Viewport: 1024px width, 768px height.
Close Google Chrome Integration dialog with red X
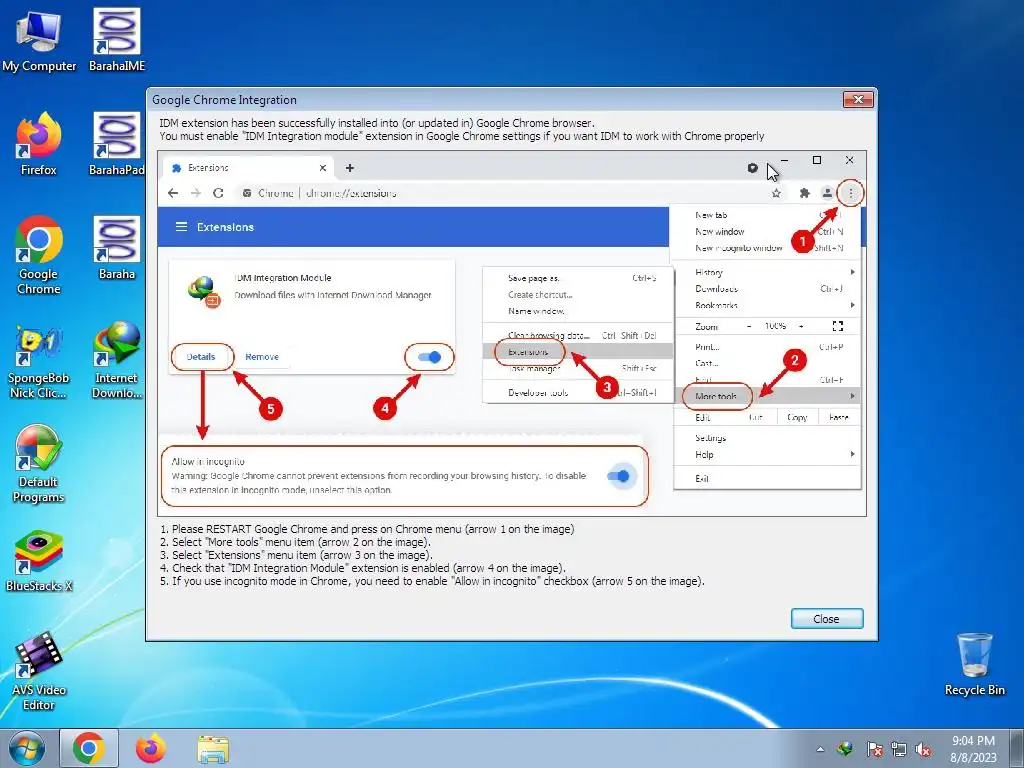pos(858,99)
